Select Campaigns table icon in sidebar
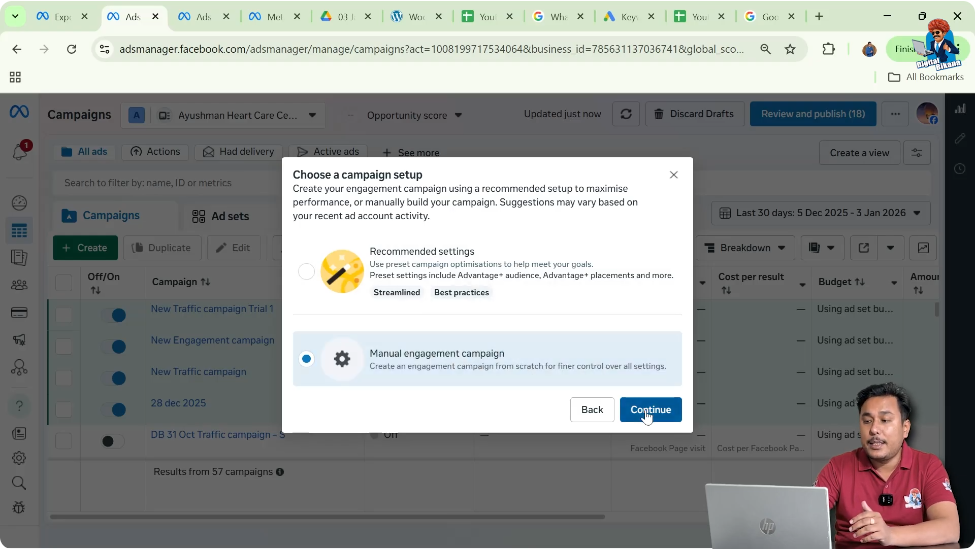 (x=19, y=231)
